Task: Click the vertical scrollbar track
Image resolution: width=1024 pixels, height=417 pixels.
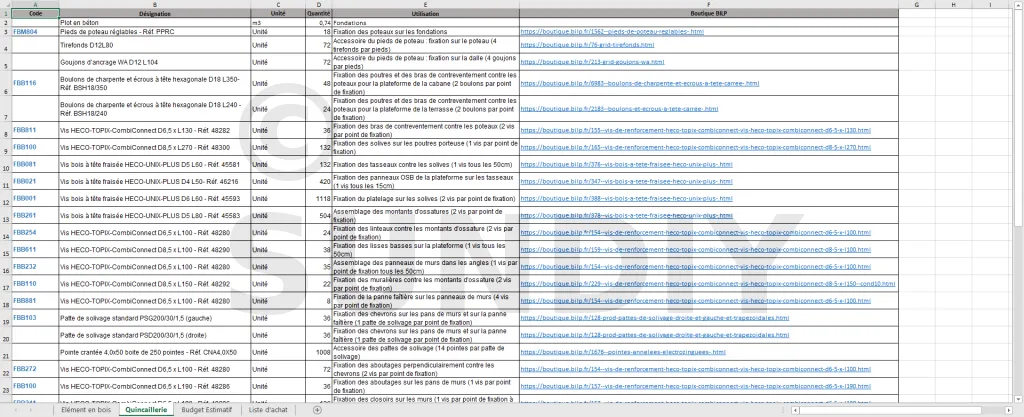Action: [x=1018, y=200]
